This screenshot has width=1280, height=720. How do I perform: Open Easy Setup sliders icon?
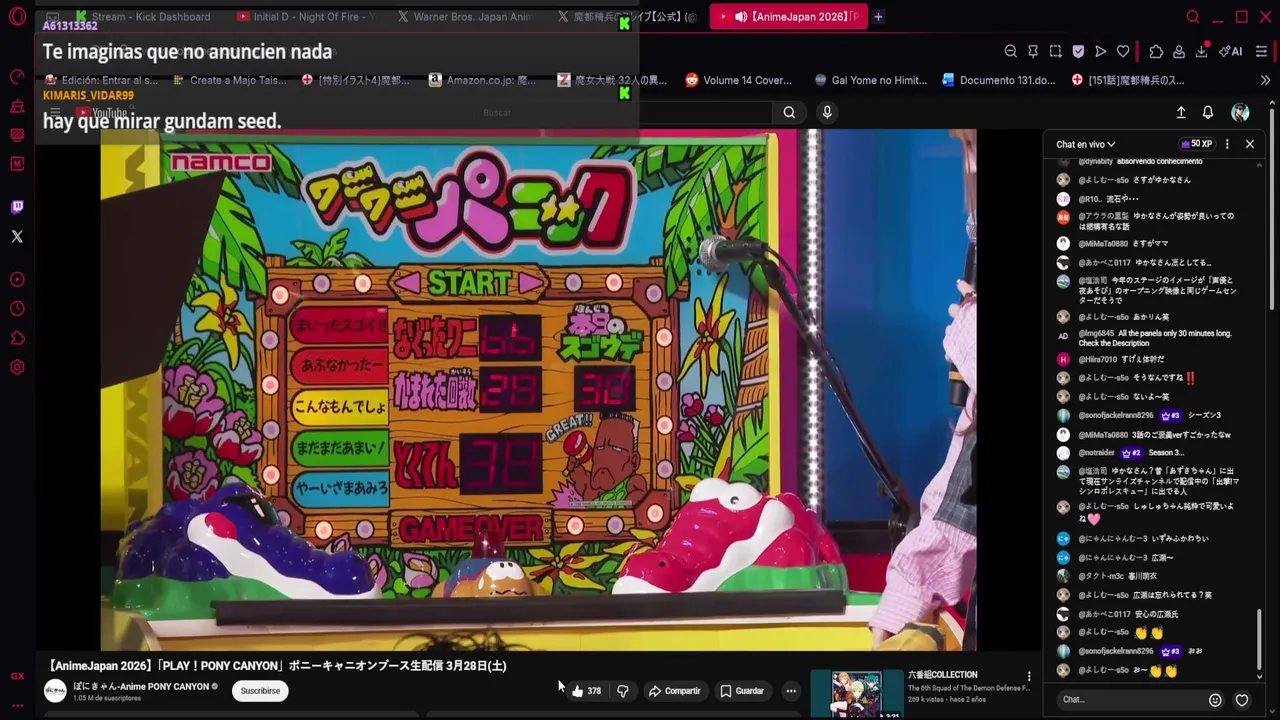(x=1261, y=51)
